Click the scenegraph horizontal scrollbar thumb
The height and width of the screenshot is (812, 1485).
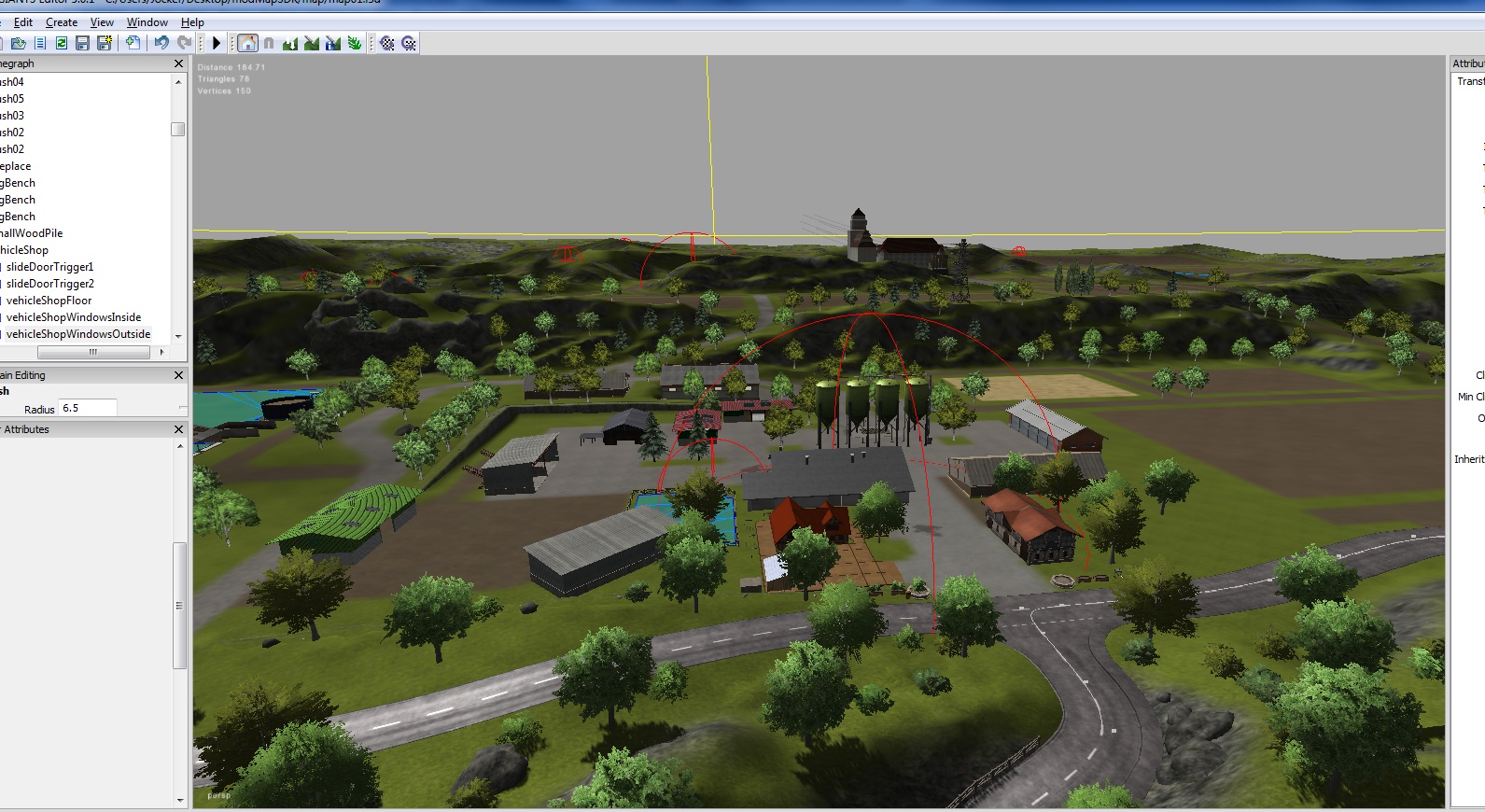tap(93, 352)
